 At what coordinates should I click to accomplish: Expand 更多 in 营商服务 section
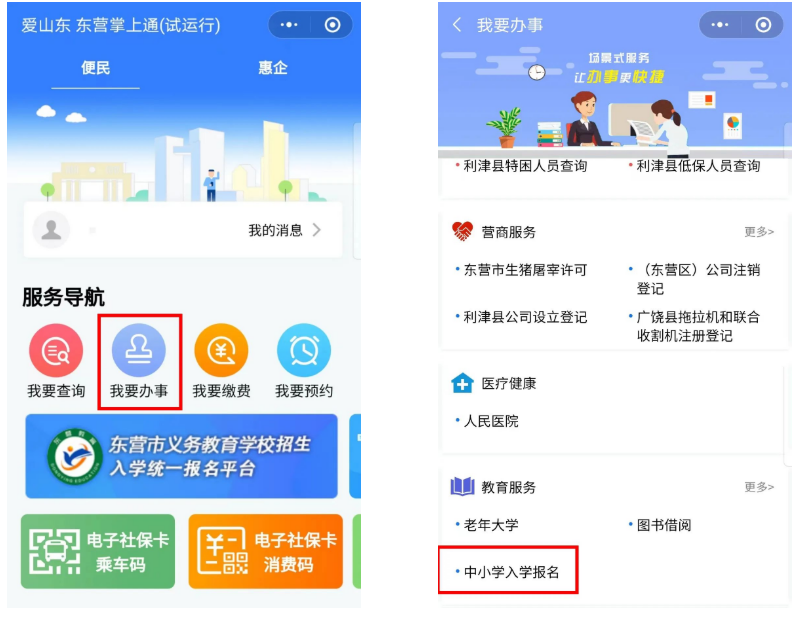click(759, 232)
